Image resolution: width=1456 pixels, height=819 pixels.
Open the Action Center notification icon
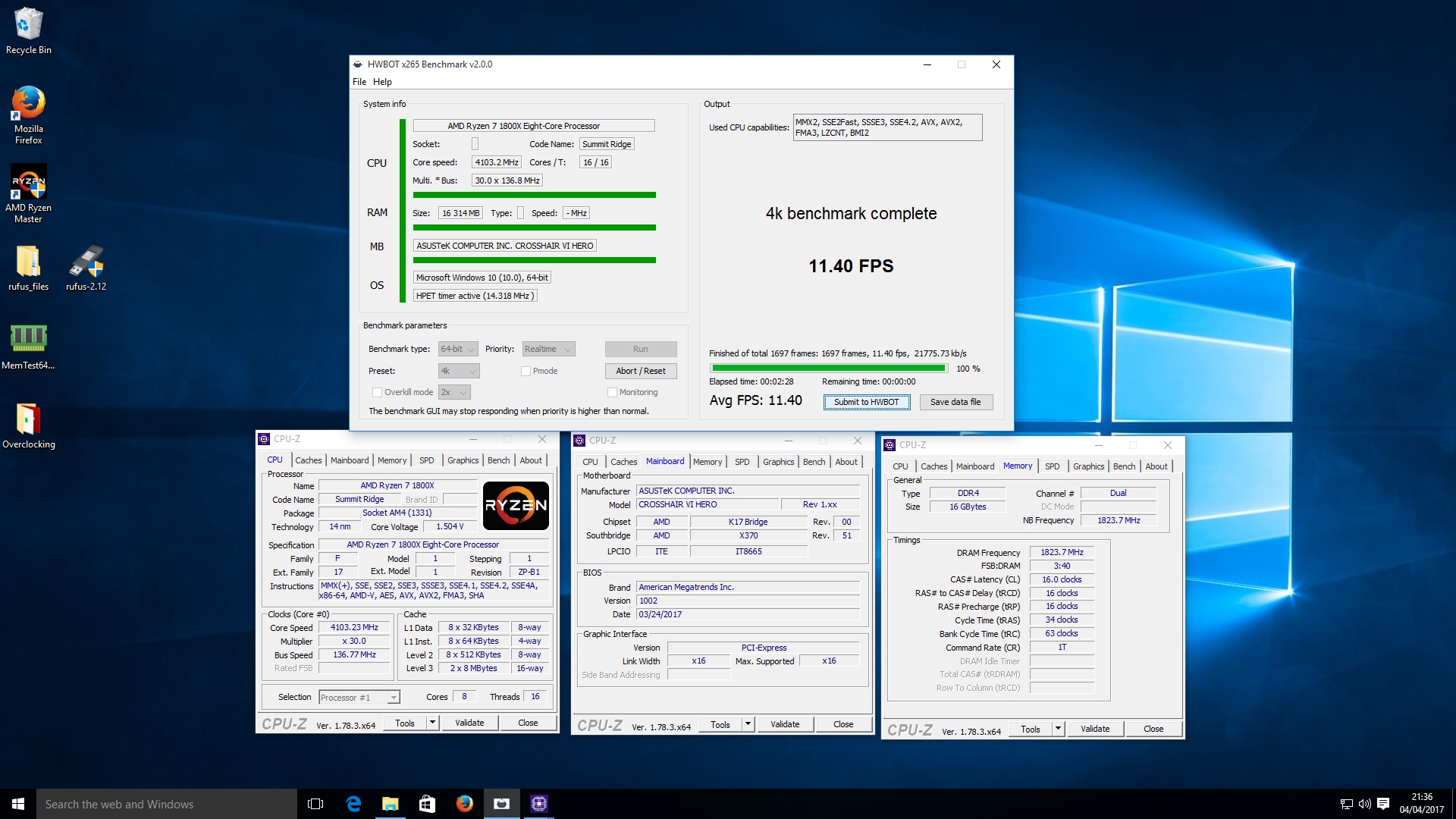pos(1383,804)
